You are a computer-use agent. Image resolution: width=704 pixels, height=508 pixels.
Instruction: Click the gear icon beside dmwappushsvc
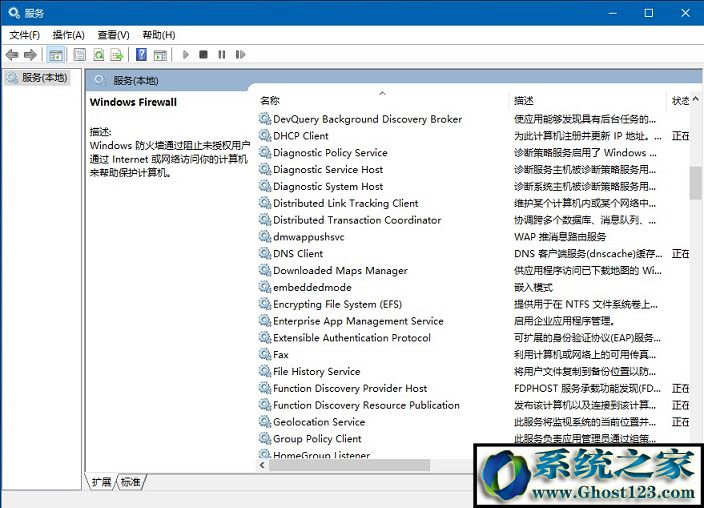(265, 236)
